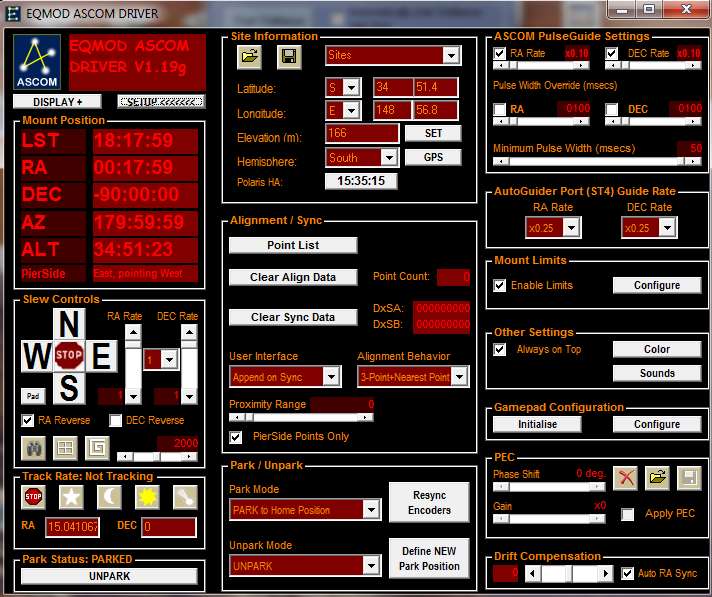Click the down arrow of slew DEC Rate scrollbar
The width and height of the screenshot is (712, 597).
[189, 396]
